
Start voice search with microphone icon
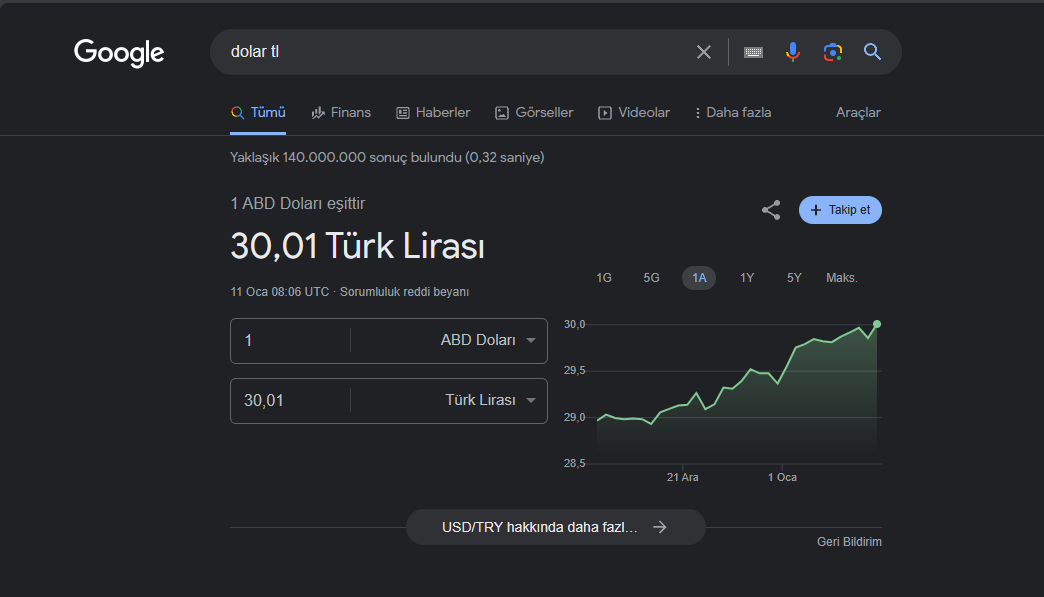792,52
